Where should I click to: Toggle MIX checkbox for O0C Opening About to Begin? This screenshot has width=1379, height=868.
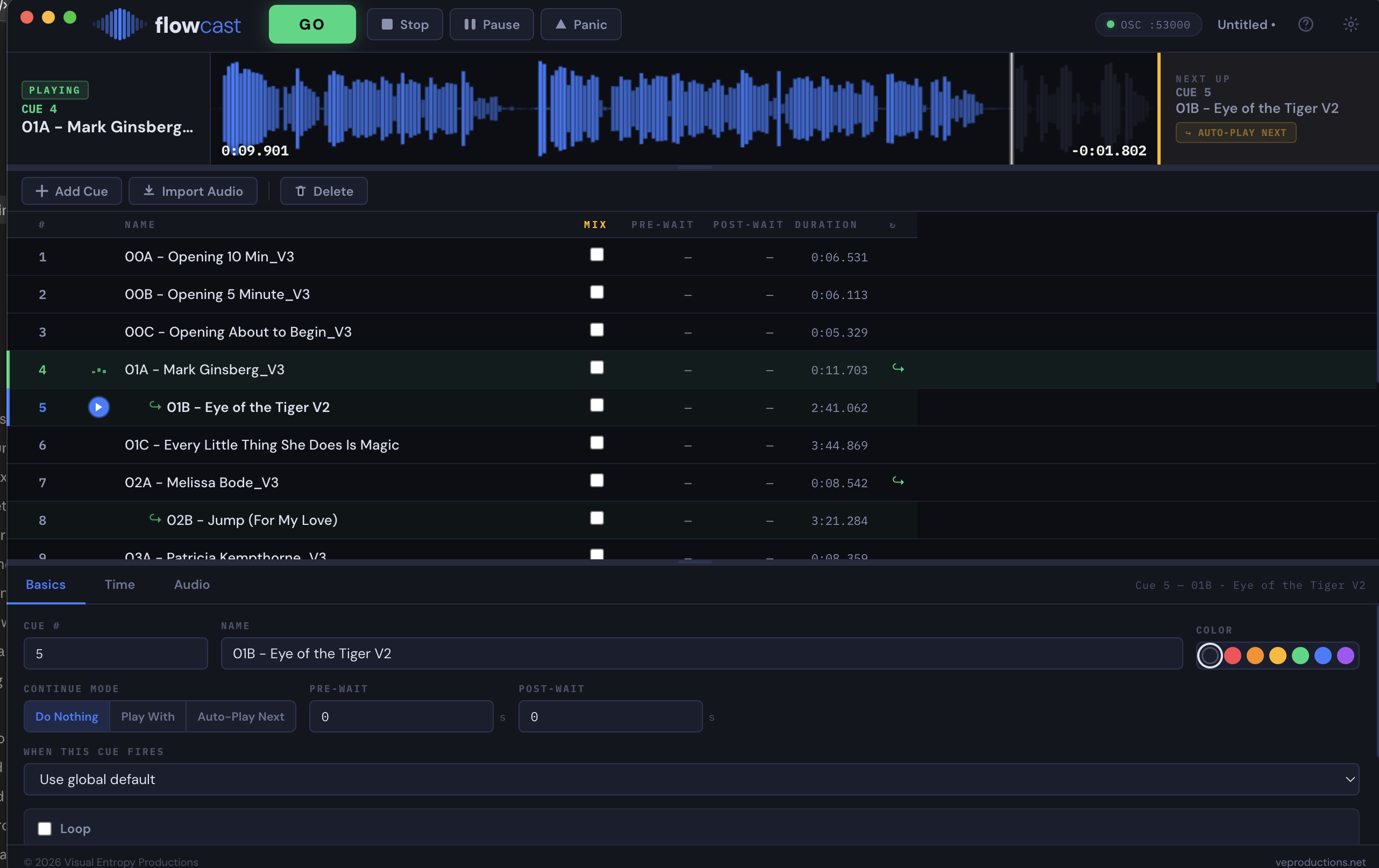[597, 330]
